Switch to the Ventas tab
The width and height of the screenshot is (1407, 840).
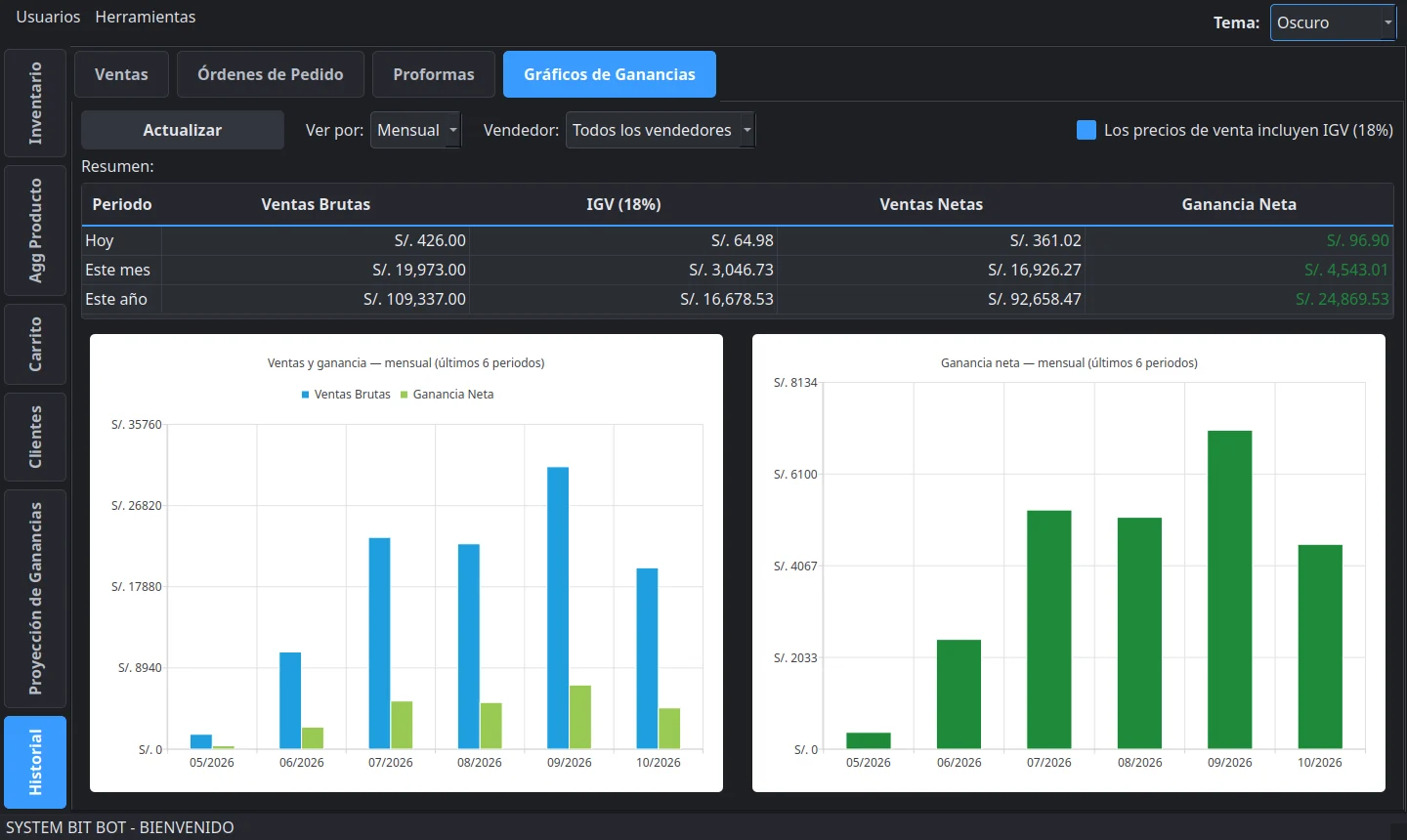coord(121,74)
